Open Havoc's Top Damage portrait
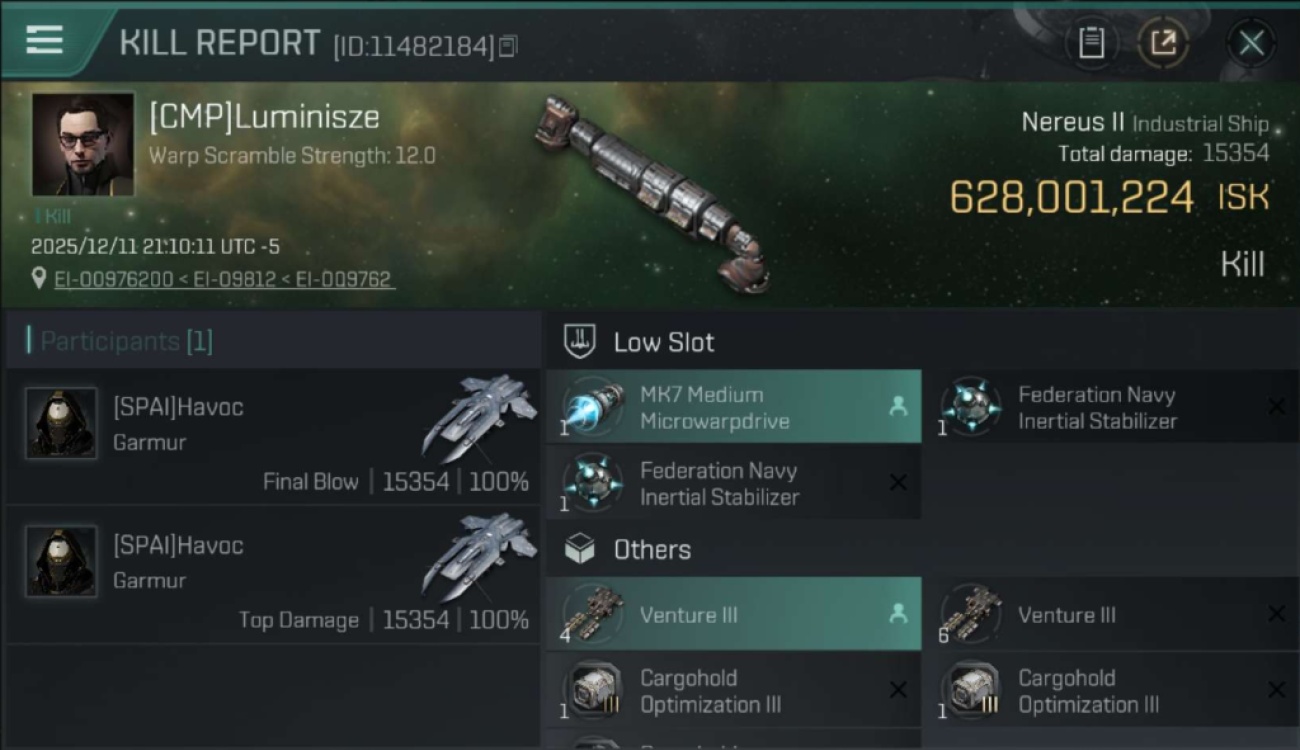The height and width of the screenshot is (750, 1300). pyautogui.click(x=61, y=561)
